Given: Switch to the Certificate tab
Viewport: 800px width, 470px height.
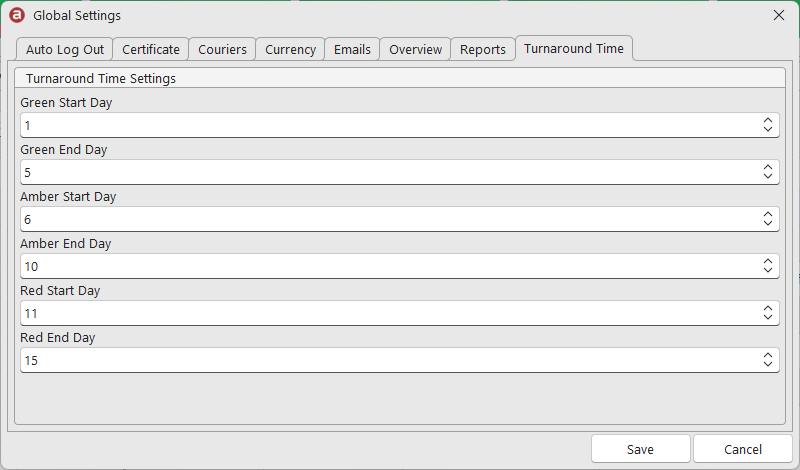Looking at the screenshot, I should 151,50.
